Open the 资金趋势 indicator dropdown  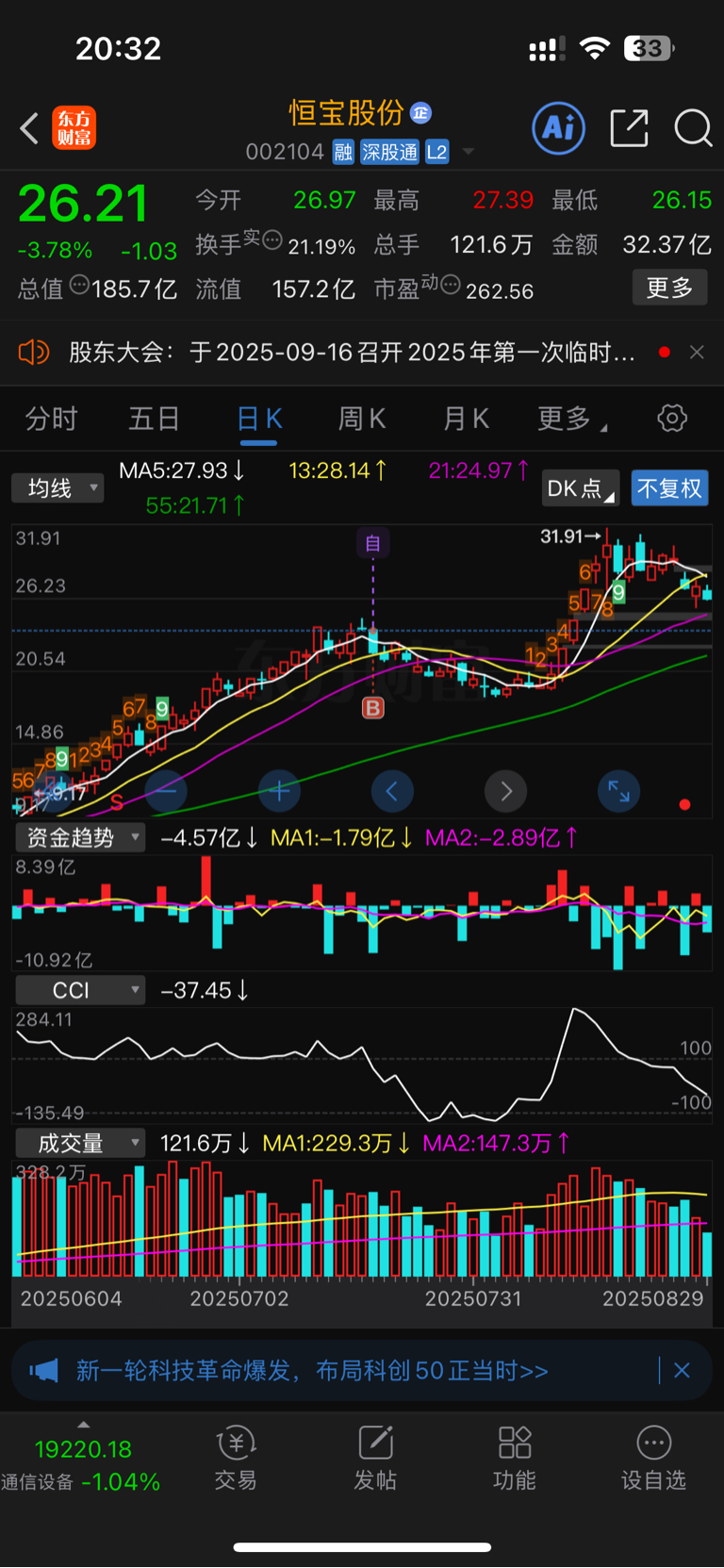click(79, 837)
